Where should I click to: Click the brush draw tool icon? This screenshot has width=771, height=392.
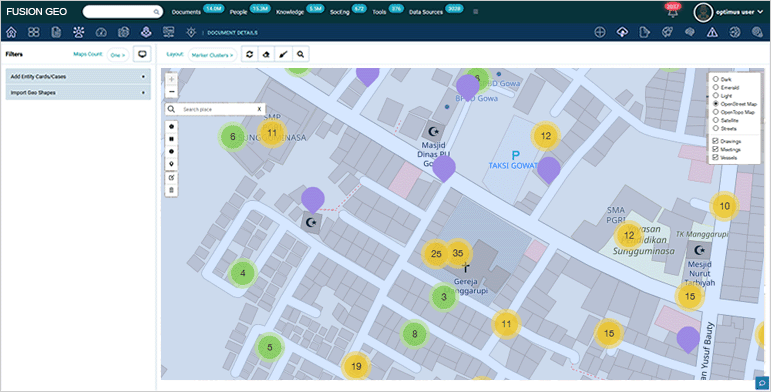[x=283, y=55]
